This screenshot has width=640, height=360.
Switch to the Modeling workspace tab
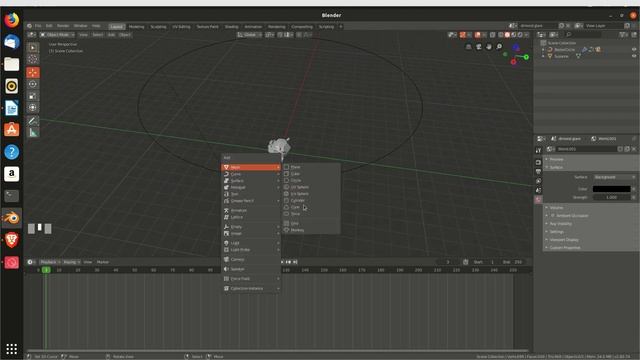[x=136, y=27]
